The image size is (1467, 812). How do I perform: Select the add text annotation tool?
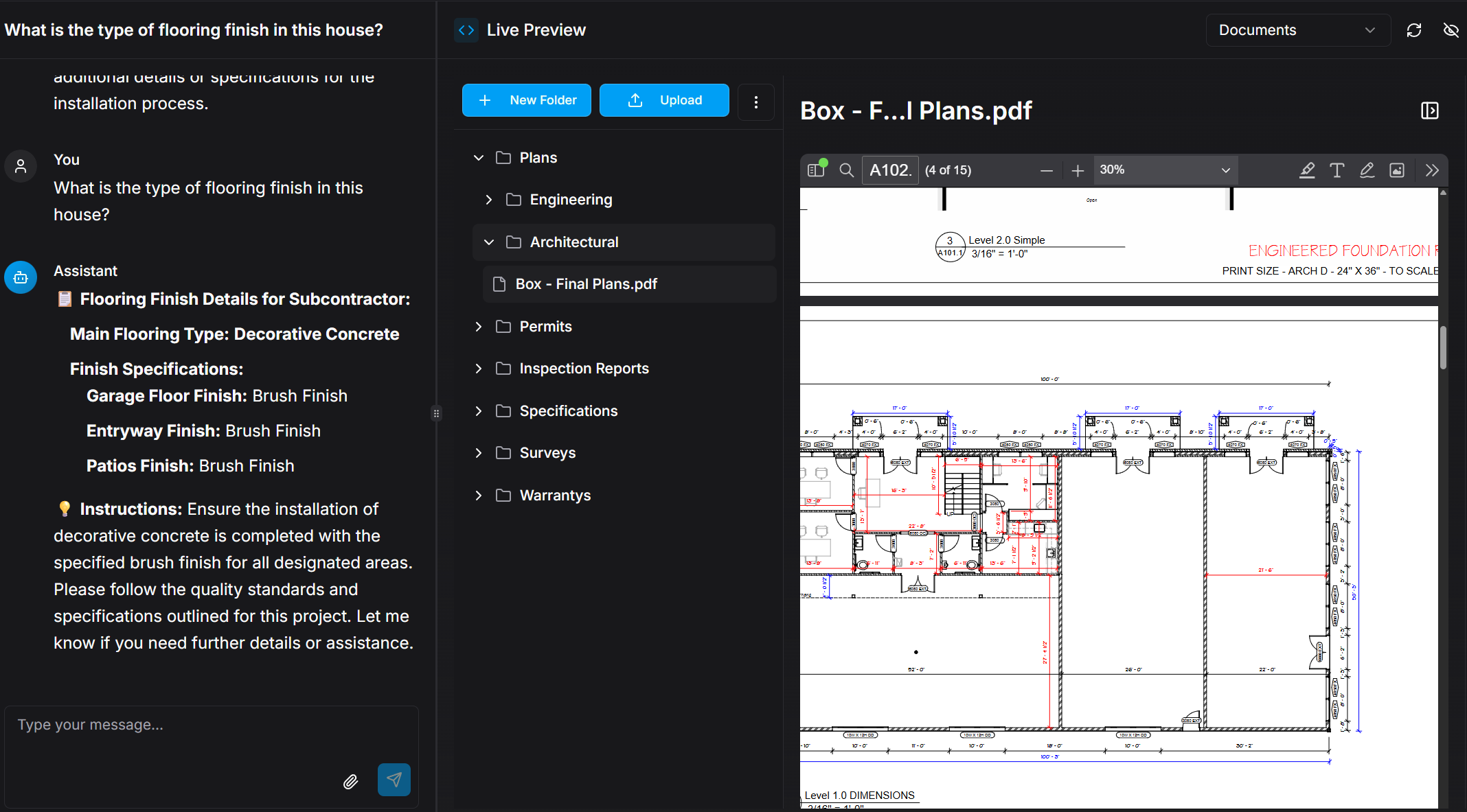1337,170
